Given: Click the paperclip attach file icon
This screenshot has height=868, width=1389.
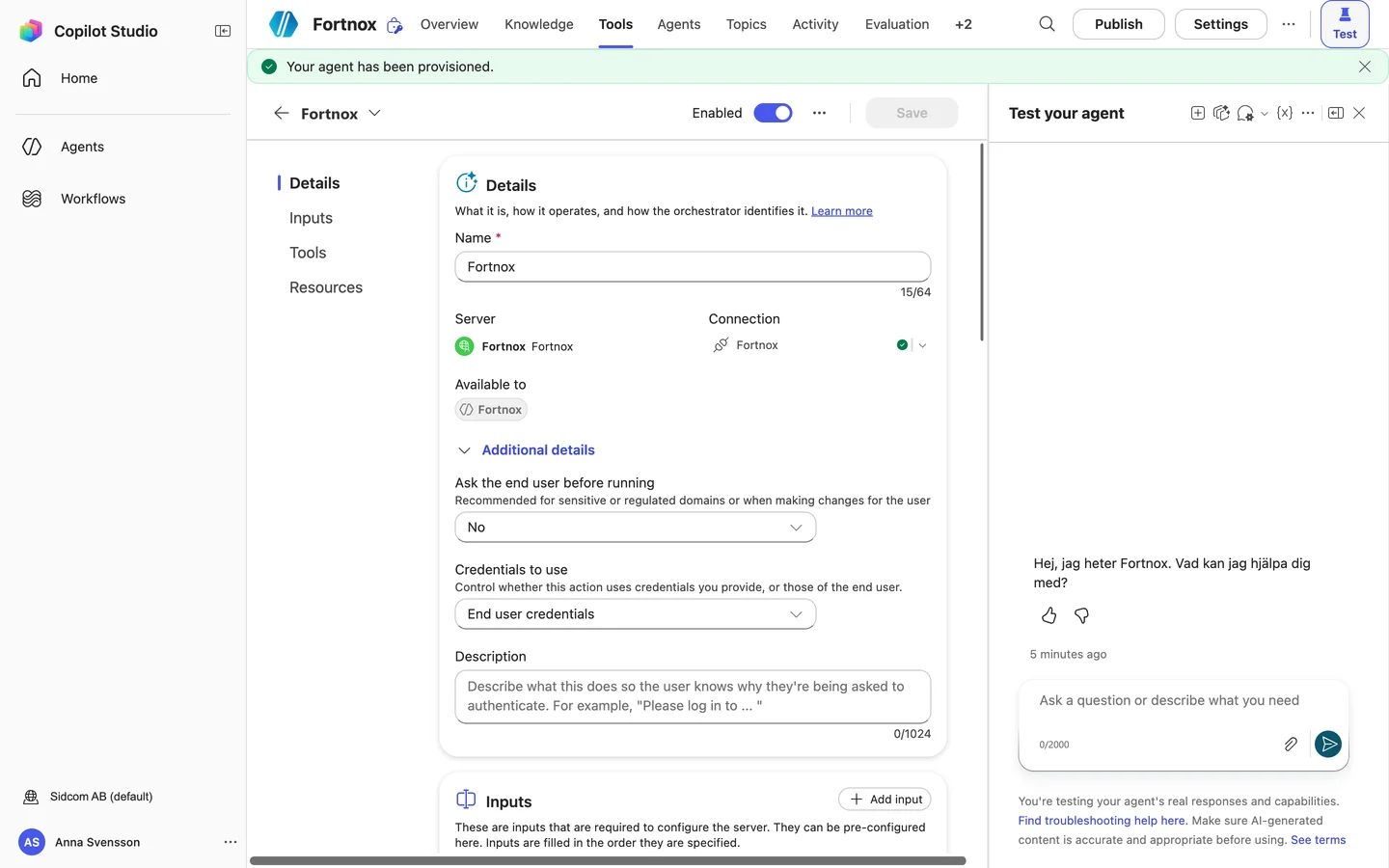Looking at the screenshot, I should coord(1291,744).
